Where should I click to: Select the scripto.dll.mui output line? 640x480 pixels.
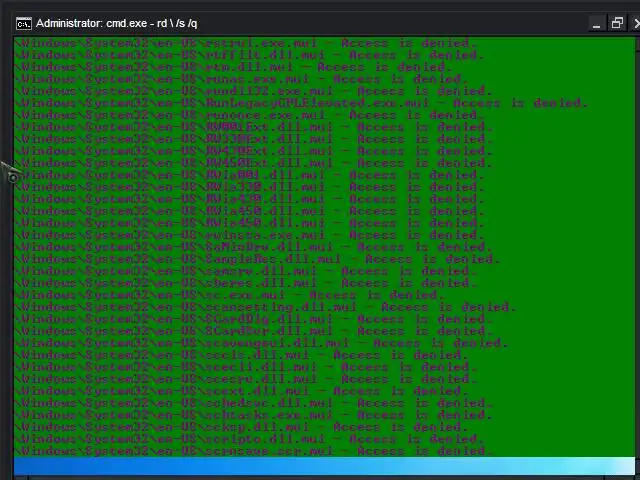pyautogui.click(x=249, y=439)
